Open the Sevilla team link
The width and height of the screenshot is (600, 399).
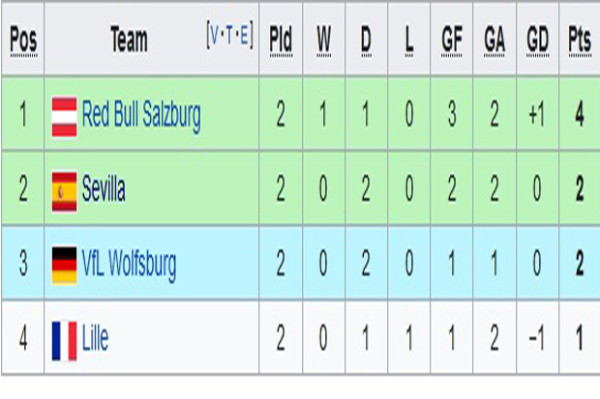(103, 188)
